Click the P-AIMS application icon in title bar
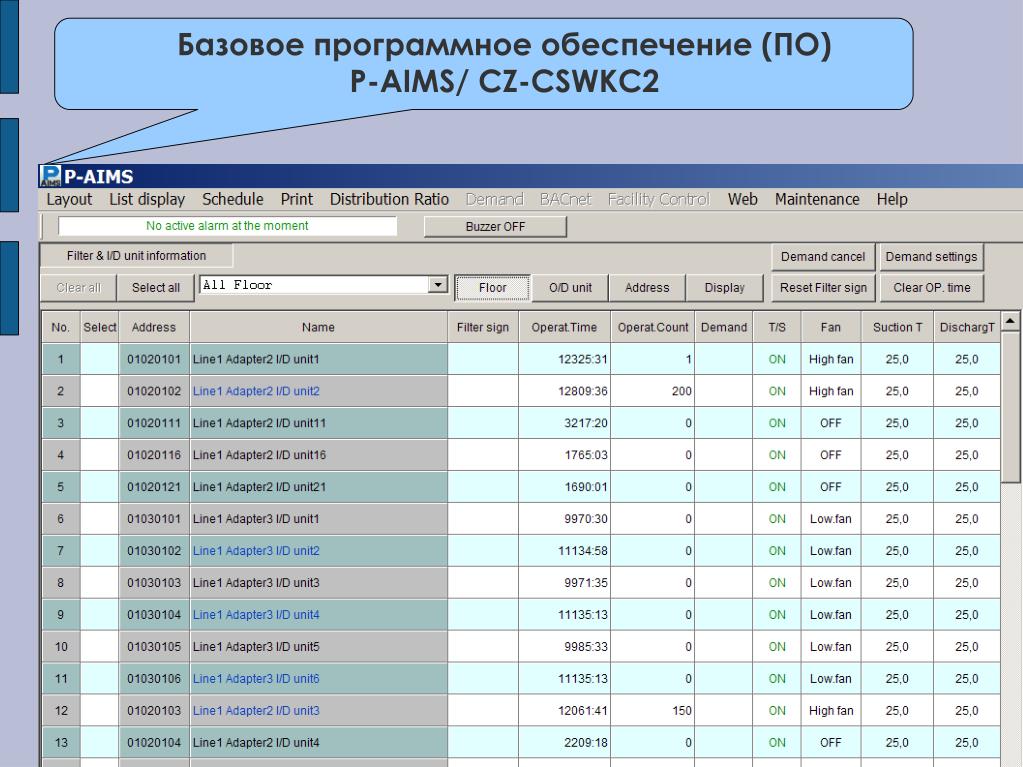 click(x=50, y=175)
